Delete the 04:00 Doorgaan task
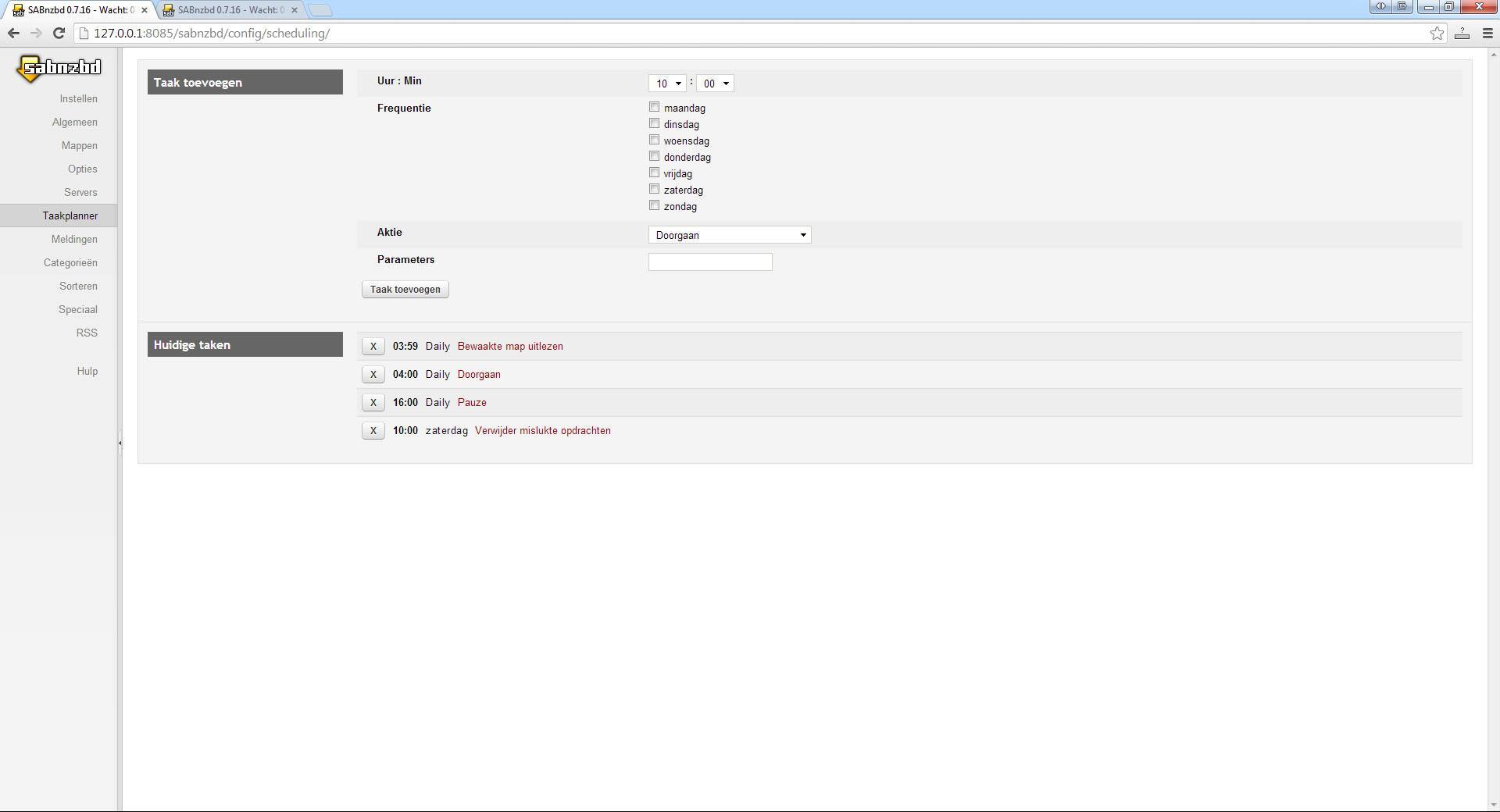The height and width of the screenshot is (812, 1500). (x=373, y=375)
